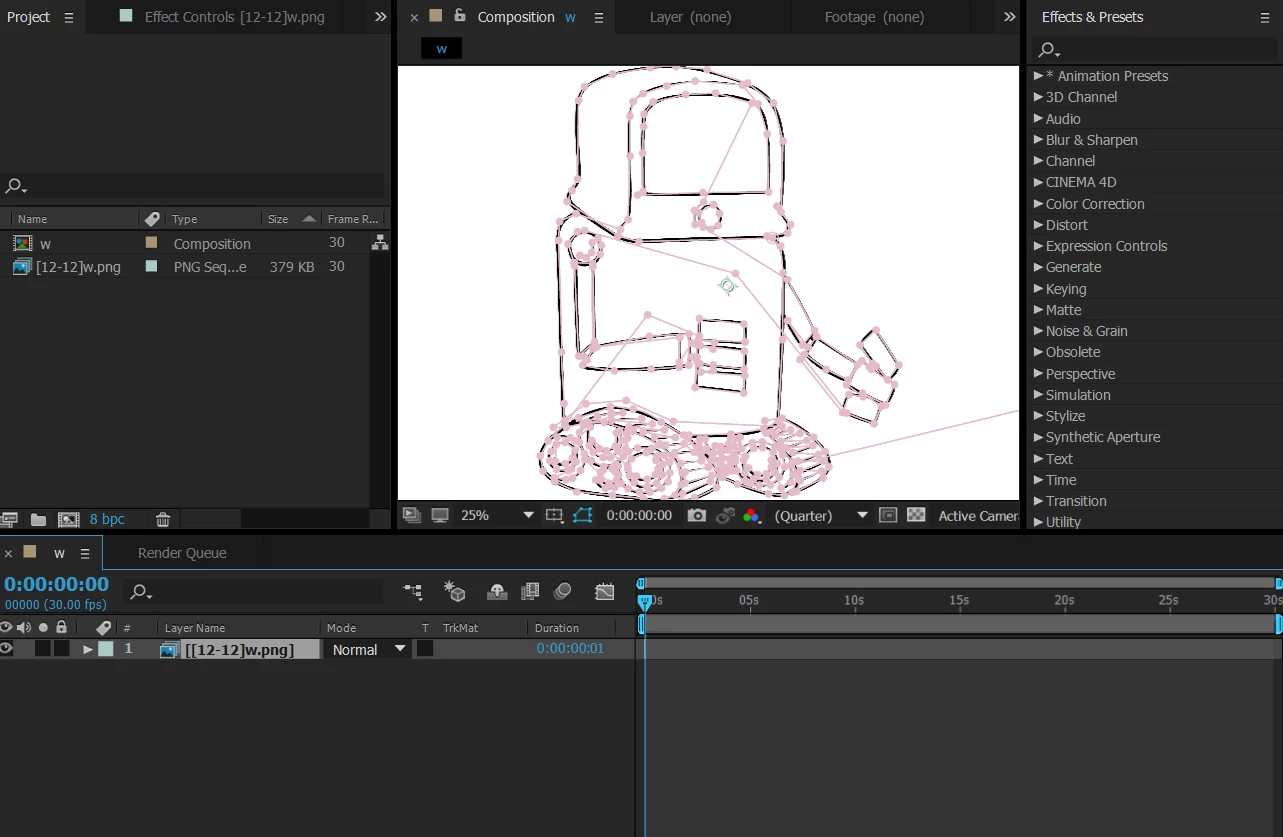This screenshot has width=1283, height=837.
Task: Open the Active Camera view dropdown
Action: pos(977,516)
